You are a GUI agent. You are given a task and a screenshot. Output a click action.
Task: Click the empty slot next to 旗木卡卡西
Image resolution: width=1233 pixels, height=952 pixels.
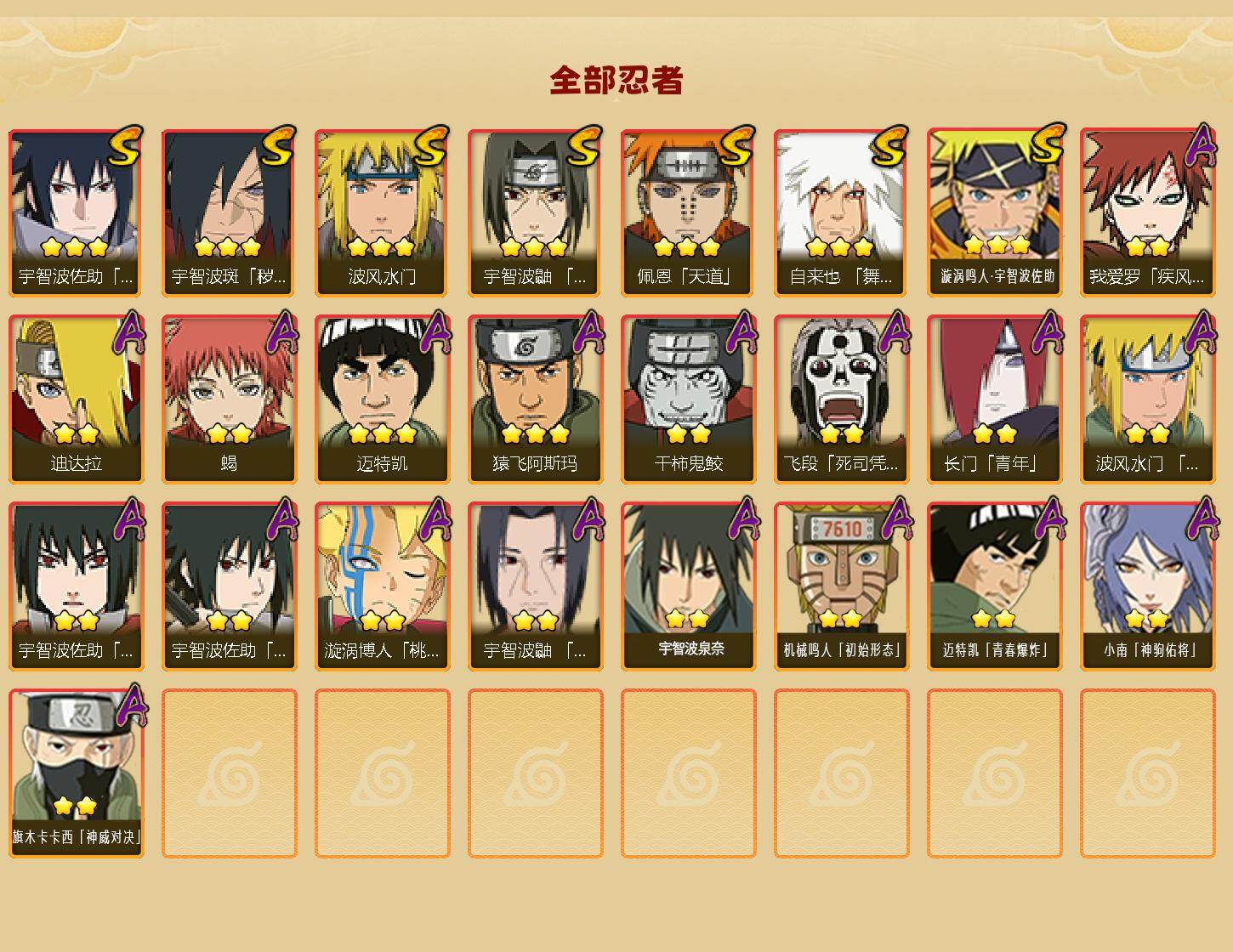point(229,773)
